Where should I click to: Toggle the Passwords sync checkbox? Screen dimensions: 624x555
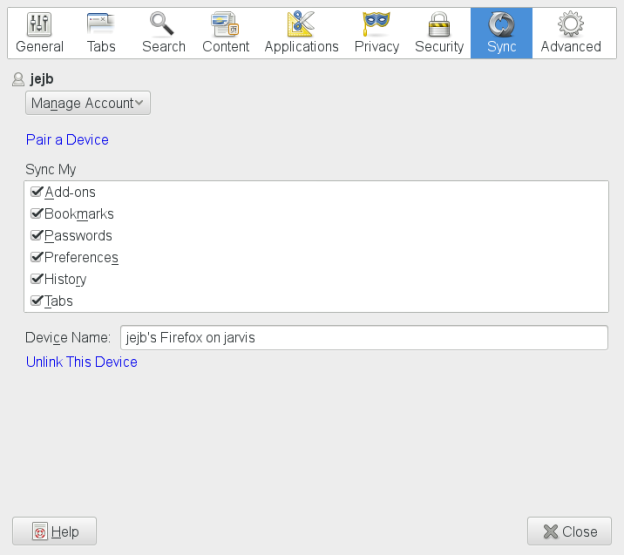click(x=37, y=236)
